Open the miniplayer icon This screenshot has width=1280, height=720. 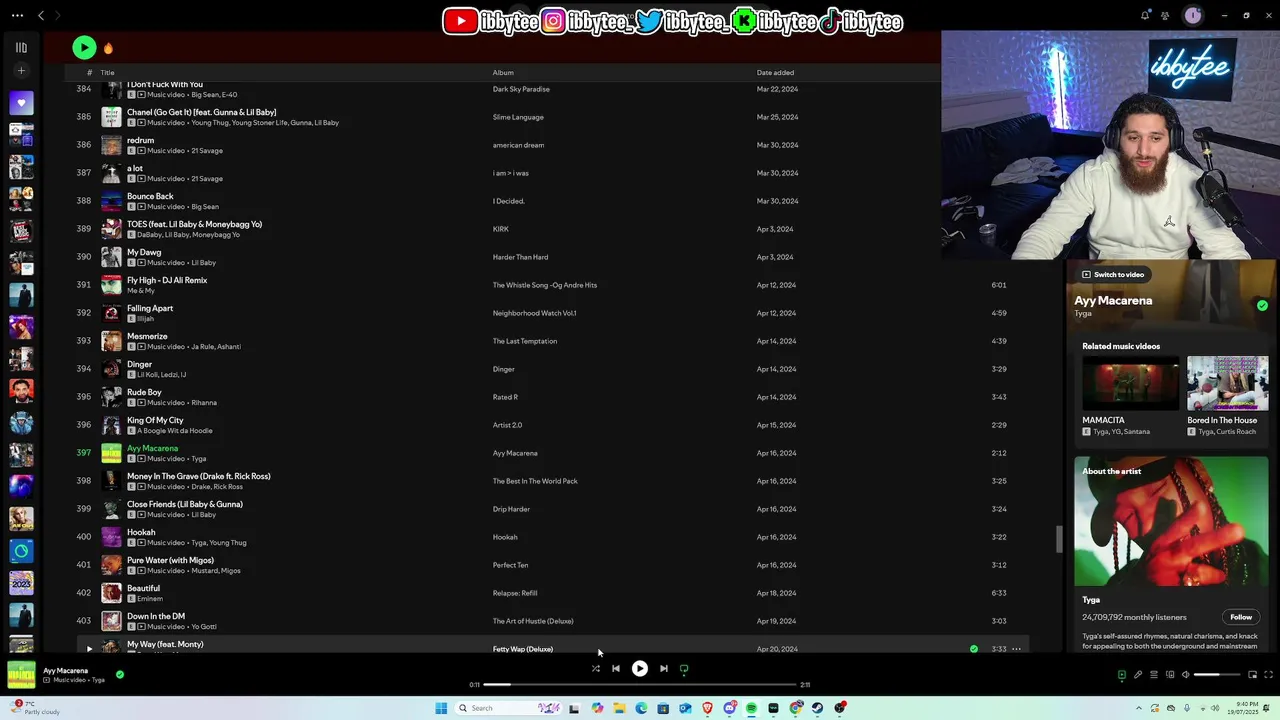click(x=1252, y=675)
